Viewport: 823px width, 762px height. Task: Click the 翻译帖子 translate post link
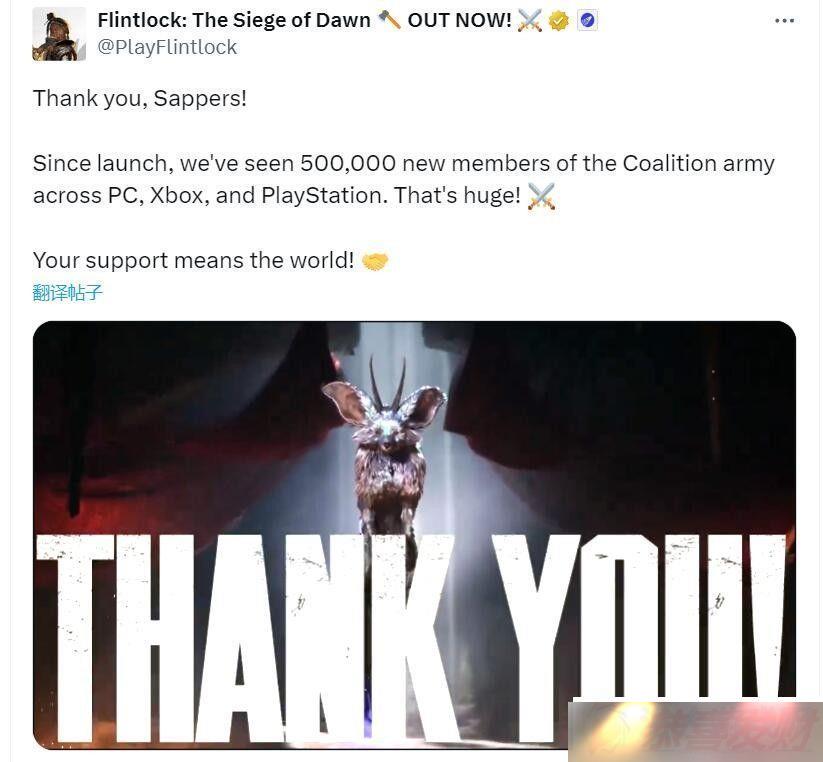tap(67, 292)
